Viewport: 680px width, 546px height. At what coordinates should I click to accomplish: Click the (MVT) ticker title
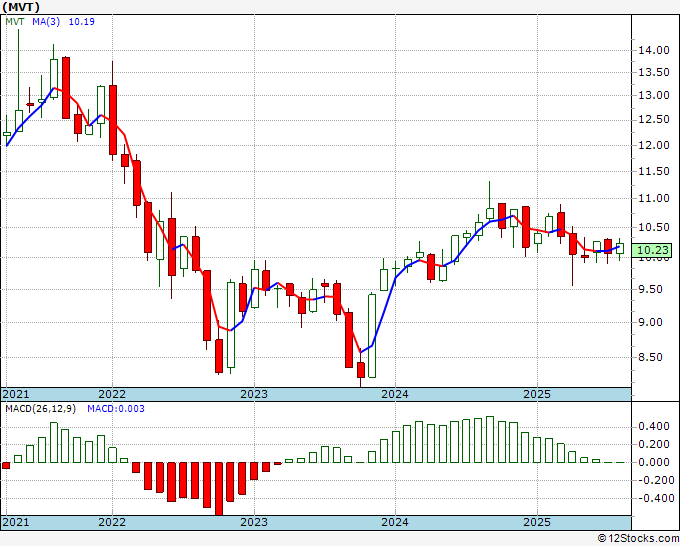[x=20, y=7]
